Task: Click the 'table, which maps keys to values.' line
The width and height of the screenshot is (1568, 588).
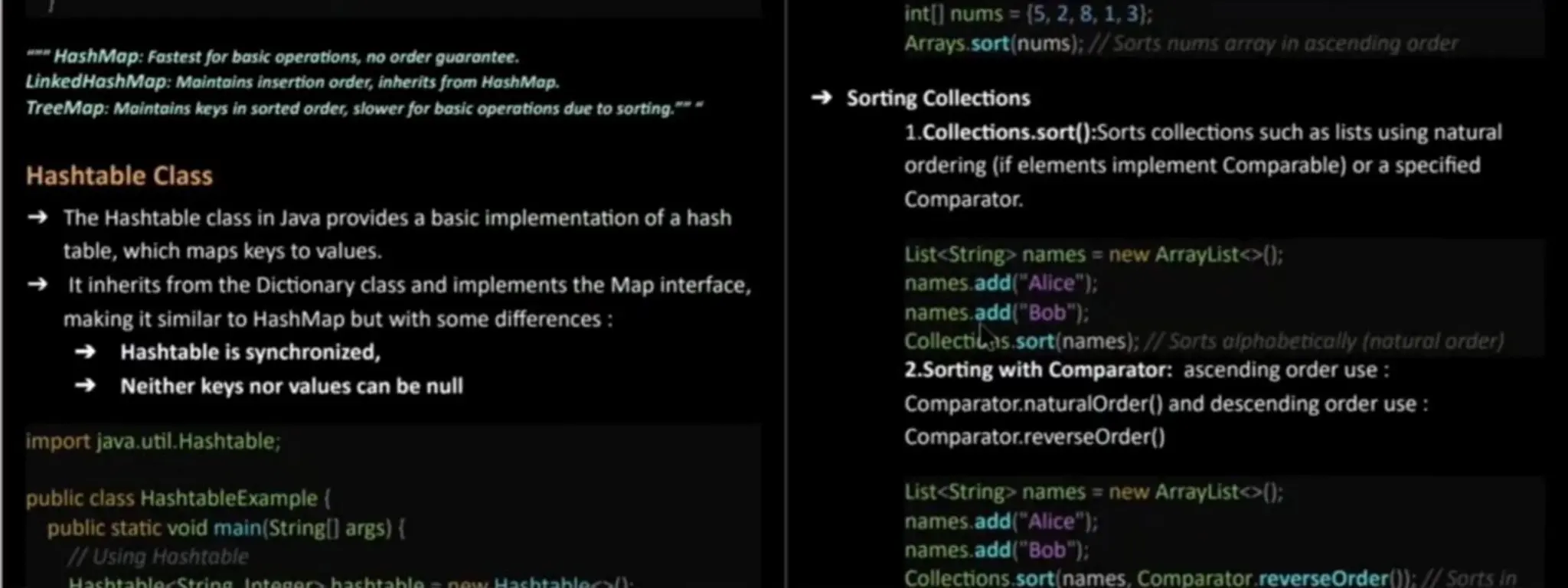Action: click(x=223, y=251)
